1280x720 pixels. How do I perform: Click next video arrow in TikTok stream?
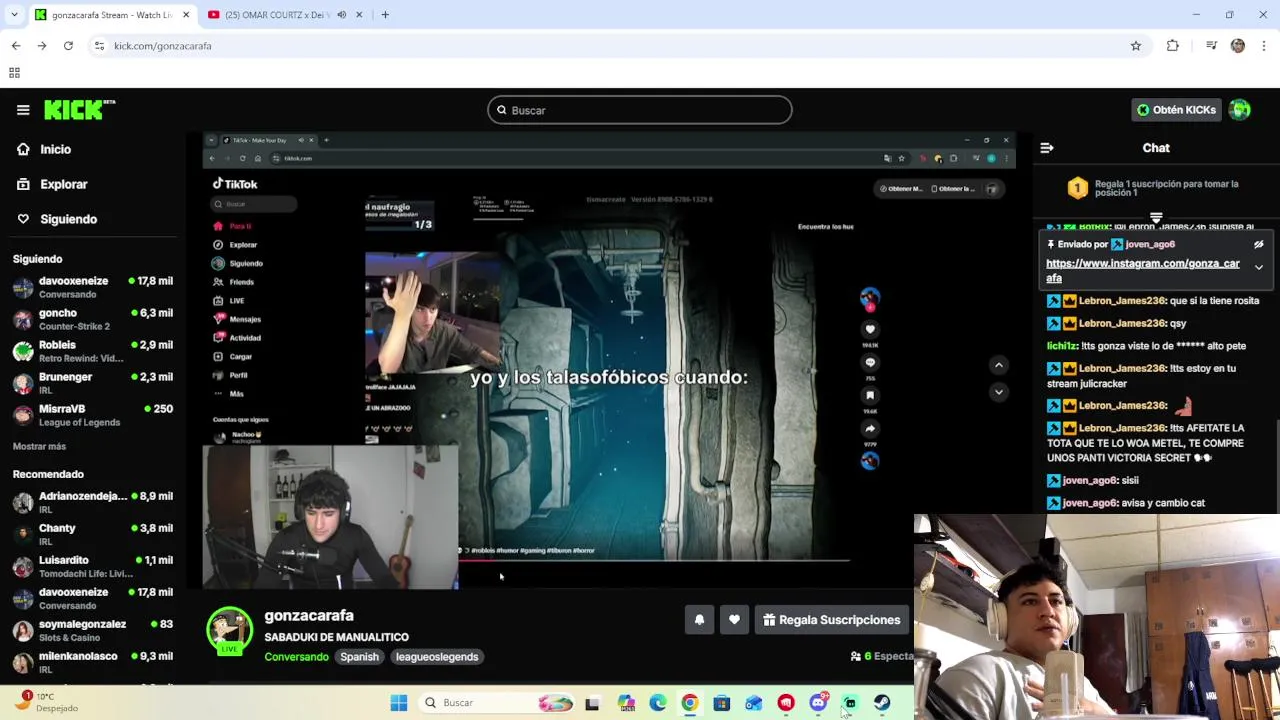coord(998,392)
